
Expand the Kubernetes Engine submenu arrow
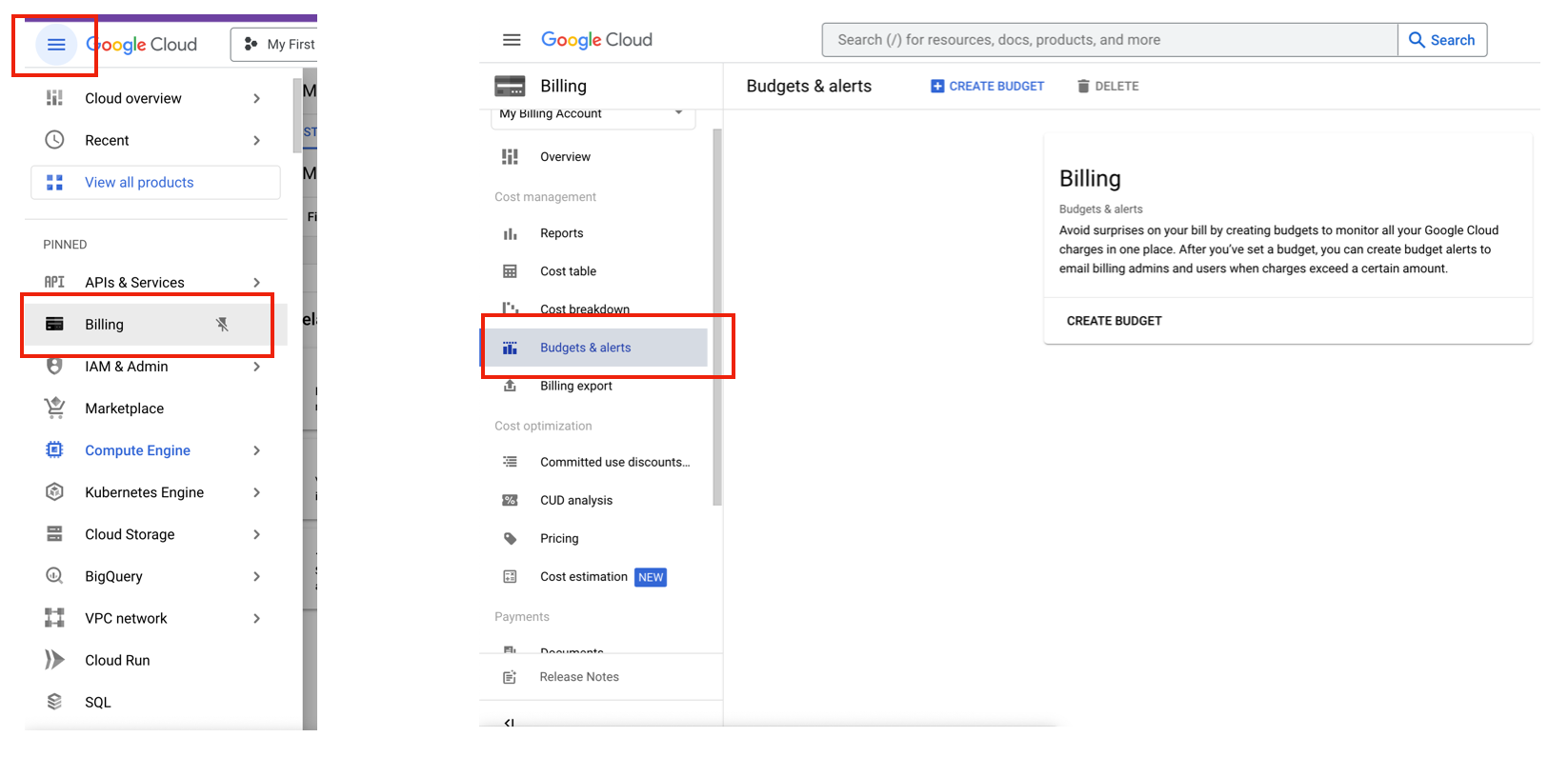tap(256, 492)
